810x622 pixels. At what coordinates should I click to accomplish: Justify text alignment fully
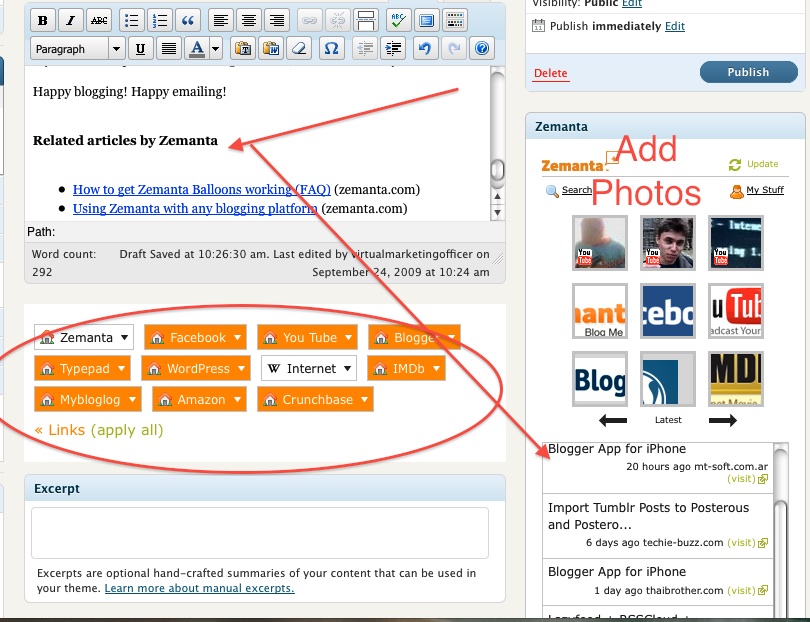tap(168, 49)
